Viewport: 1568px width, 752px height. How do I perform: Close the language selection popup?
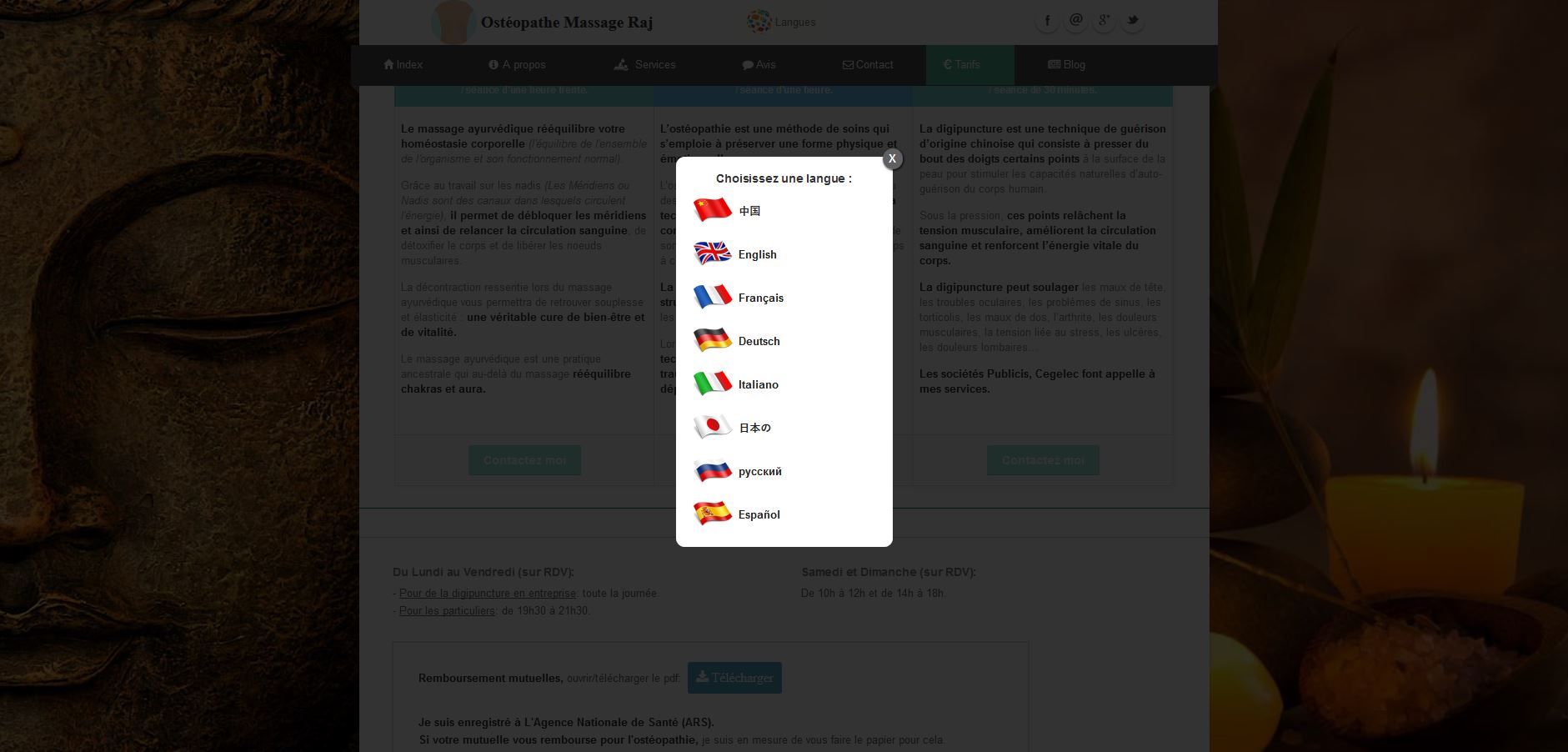tap(892, 158)
